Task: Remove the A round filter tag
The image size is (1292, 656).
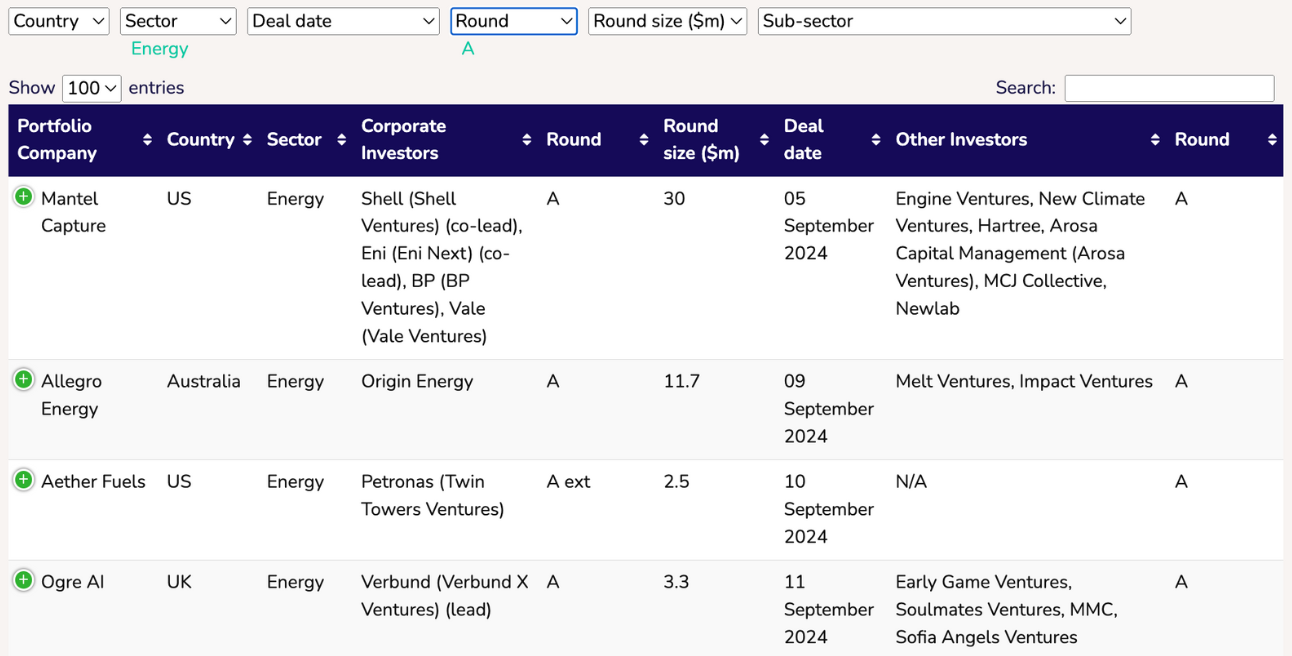Action: [467, 49]
